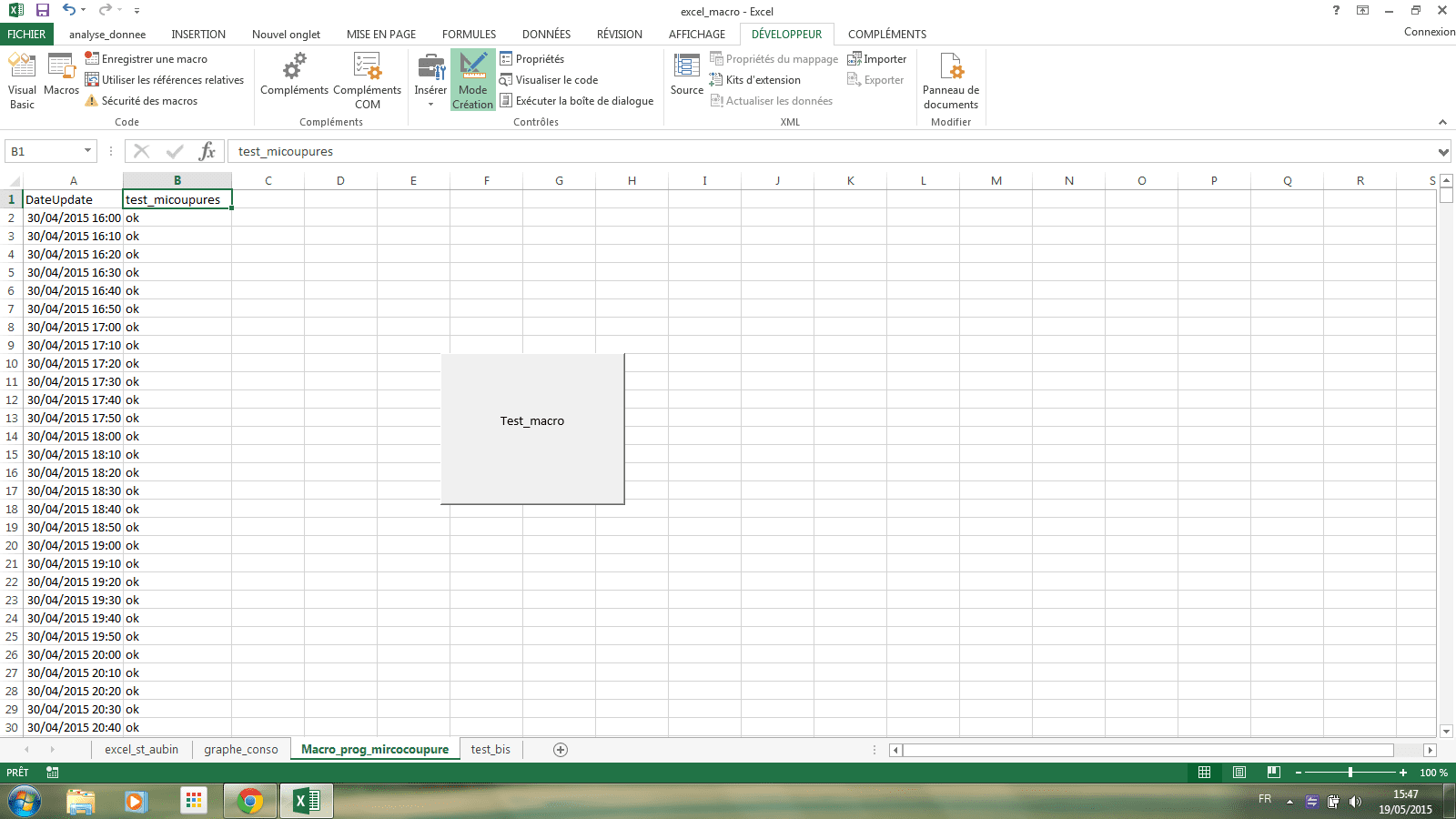Screen dimensions: 1456x819
Task: Expand the Insérer controls dropdown
Action: [x=430, y=103]
